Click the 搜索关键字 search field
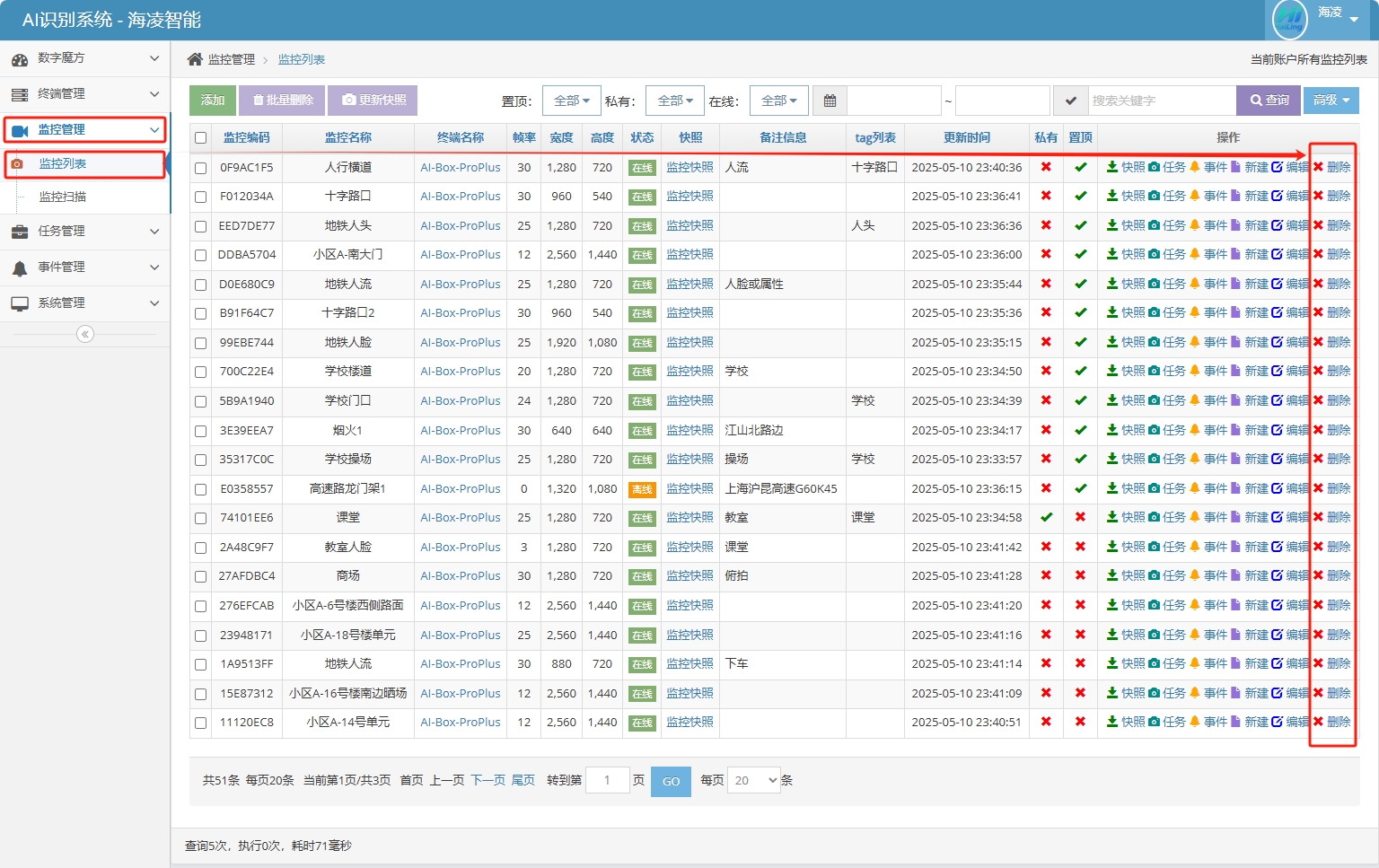The height and width of the screenshot is (868, 1379). click(1162, 101)
